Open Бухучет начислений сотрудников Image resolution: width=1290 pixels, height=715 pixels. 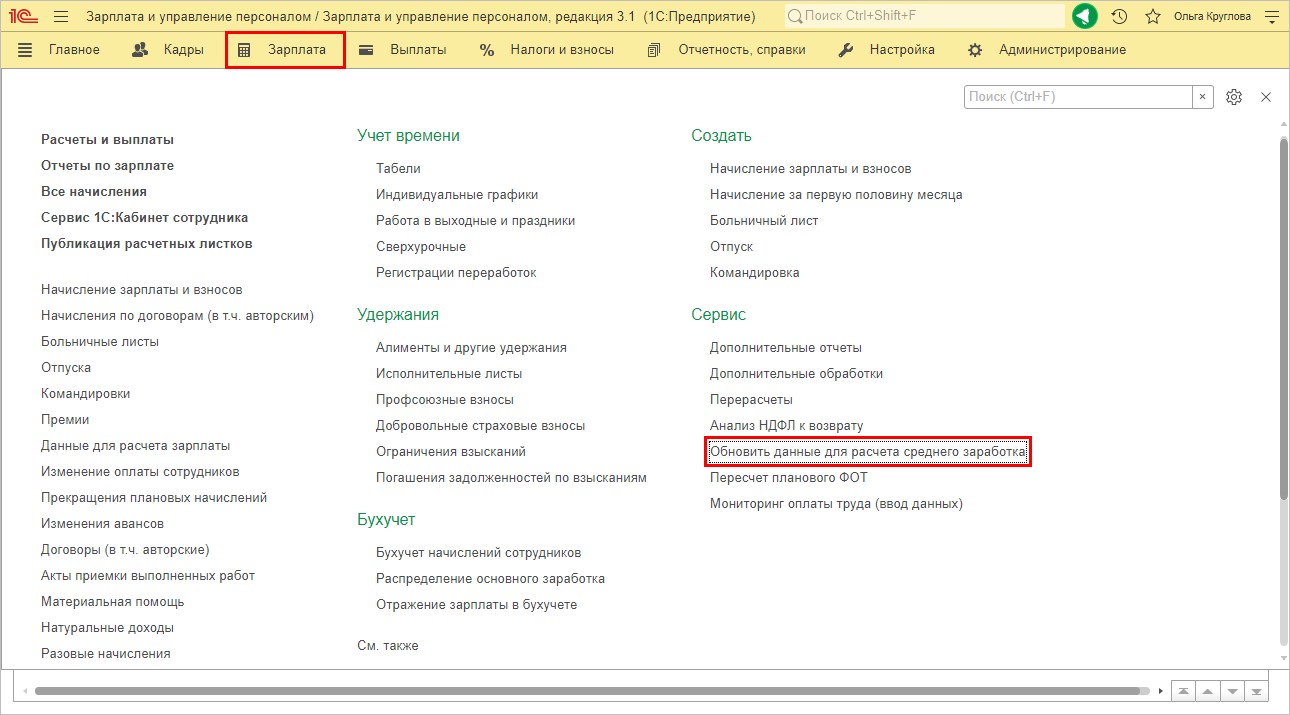point(478,553)
